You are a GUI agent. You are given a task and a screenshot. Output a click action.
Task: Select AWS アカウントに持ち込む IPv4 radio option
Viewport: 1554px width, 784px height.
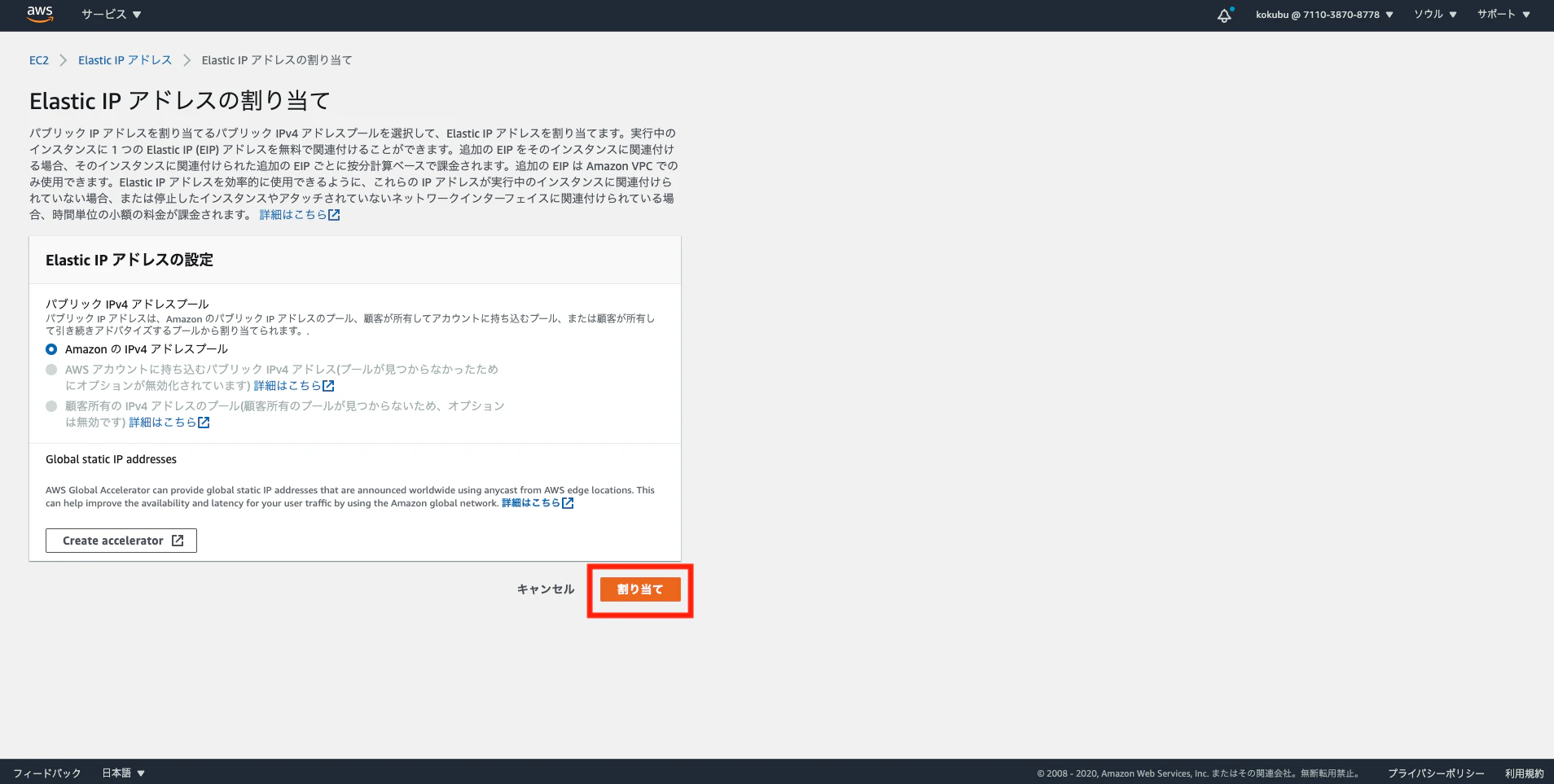pyautogui.click(x=51, y=370)
